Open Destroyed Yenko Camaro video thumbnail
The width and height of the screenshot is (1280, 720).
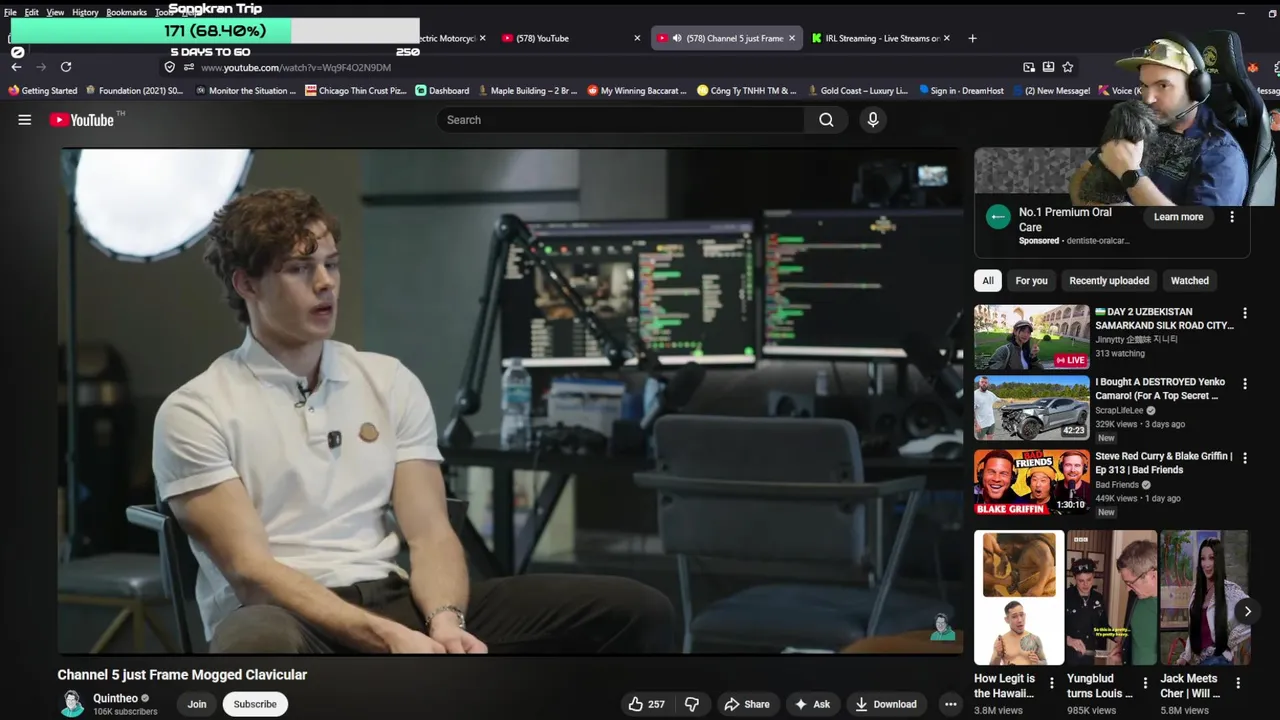pyautogui.click(x=1032, y=408)
